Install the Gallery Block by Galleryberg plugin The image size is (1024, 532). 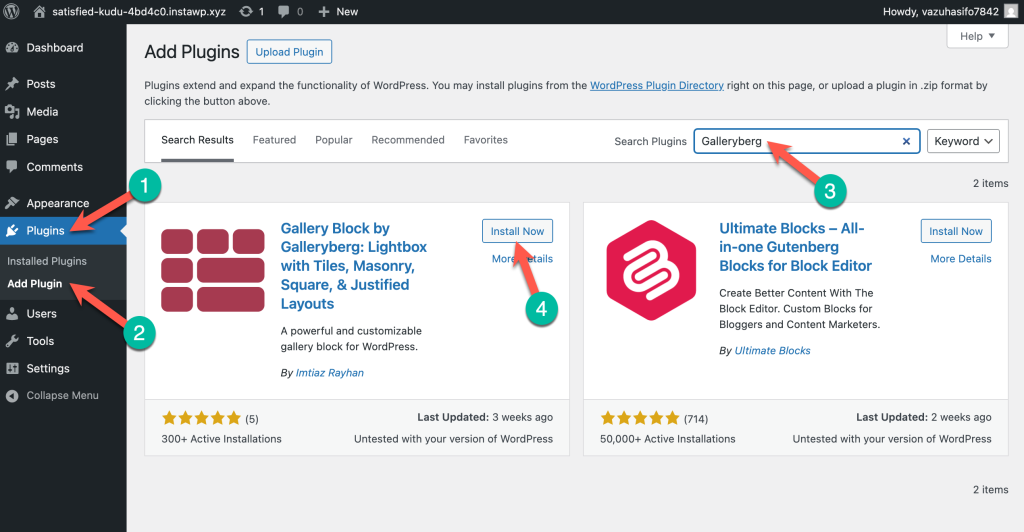point(517,231)
